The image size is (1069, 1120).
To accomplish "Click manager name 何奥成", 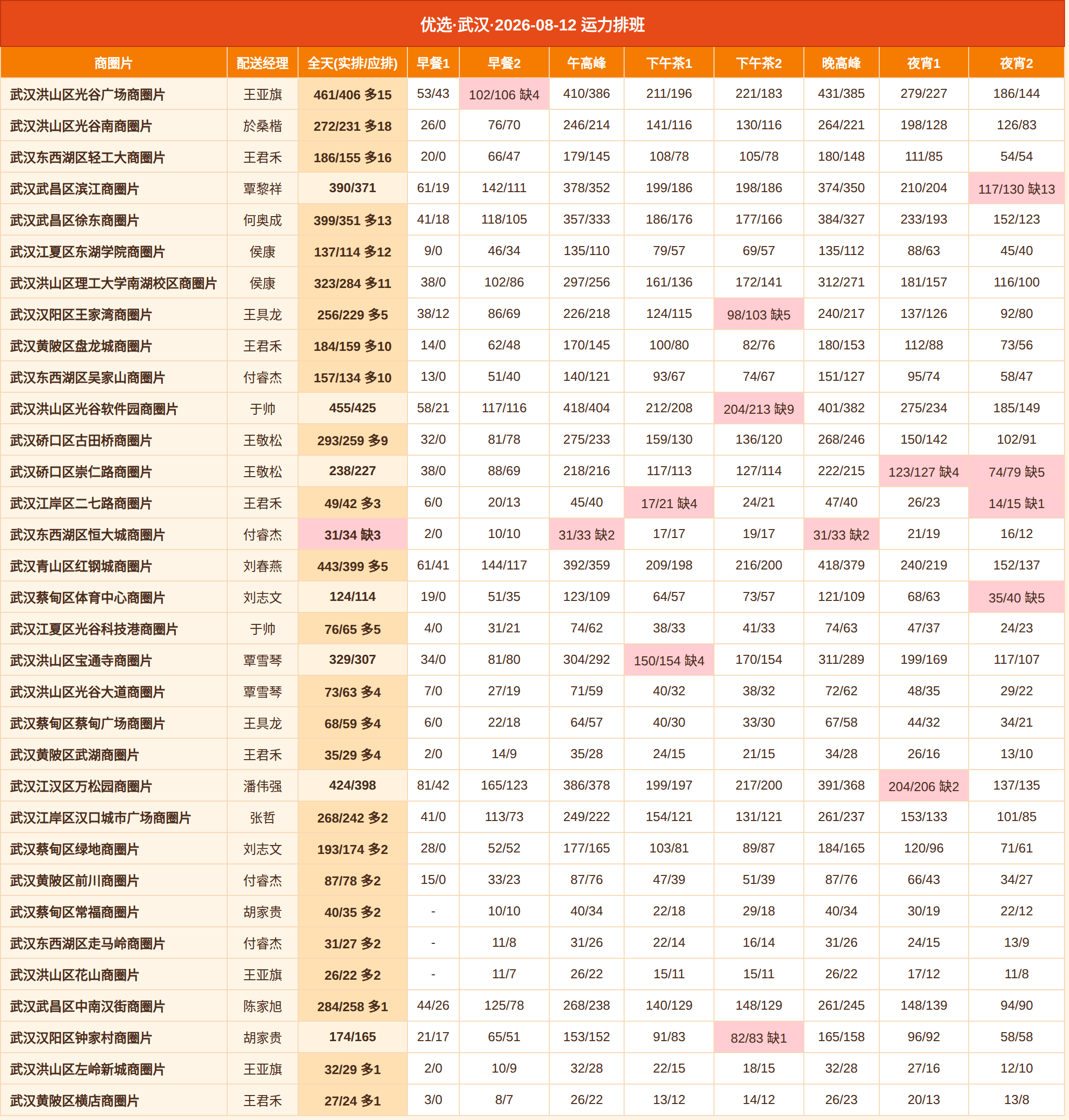I will point(262,220).
